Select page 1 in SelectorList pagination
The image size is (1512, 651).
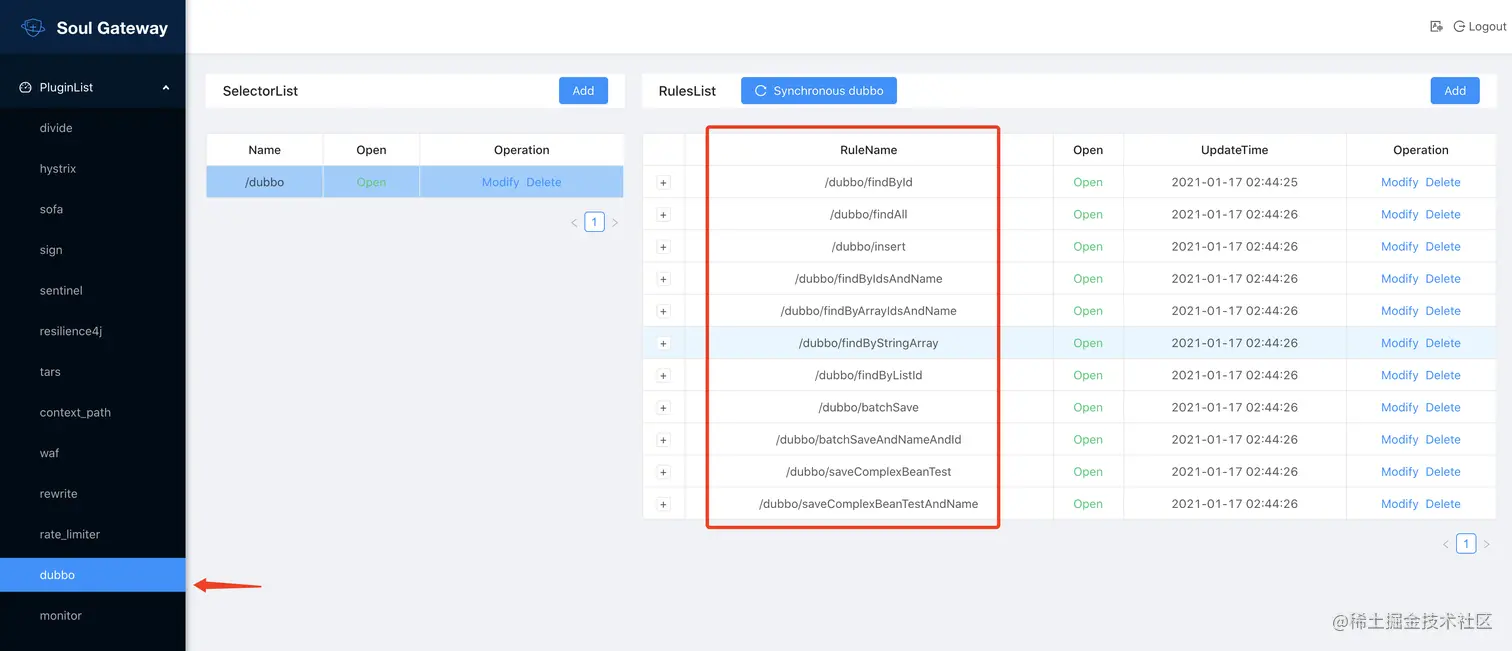pos(594,222)
